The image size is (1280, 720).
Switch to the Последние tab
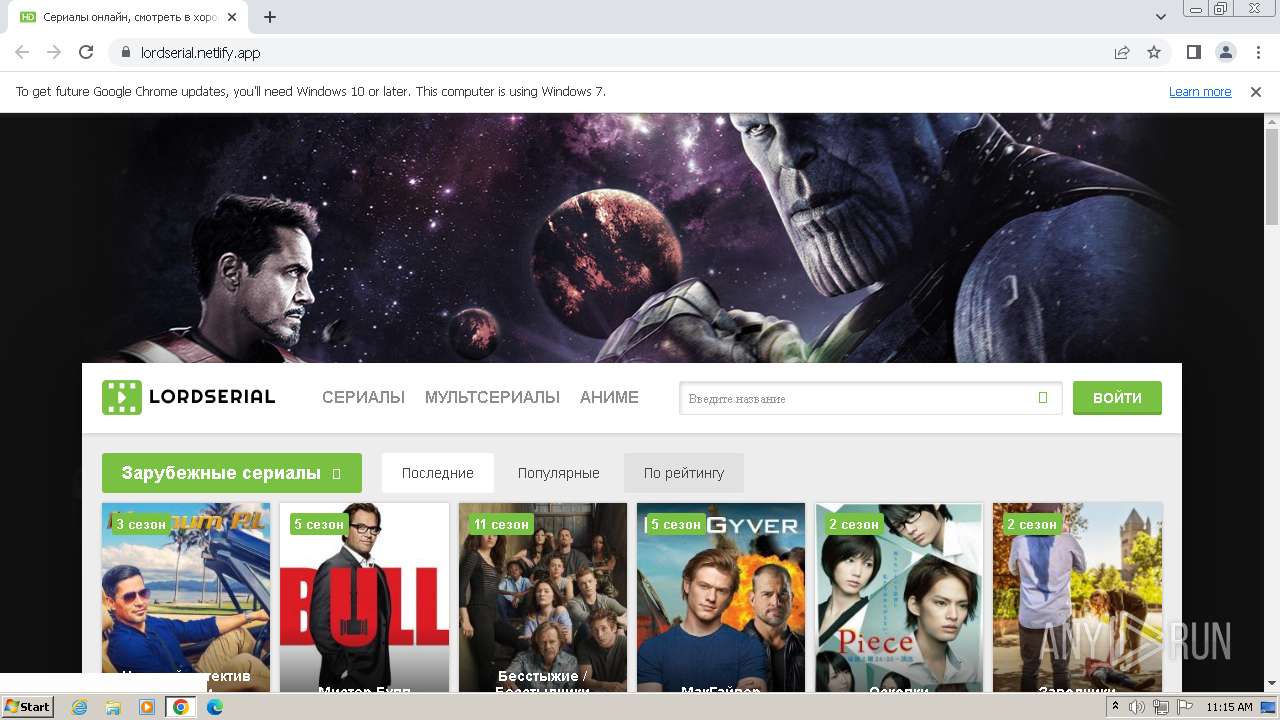[438, 473]
